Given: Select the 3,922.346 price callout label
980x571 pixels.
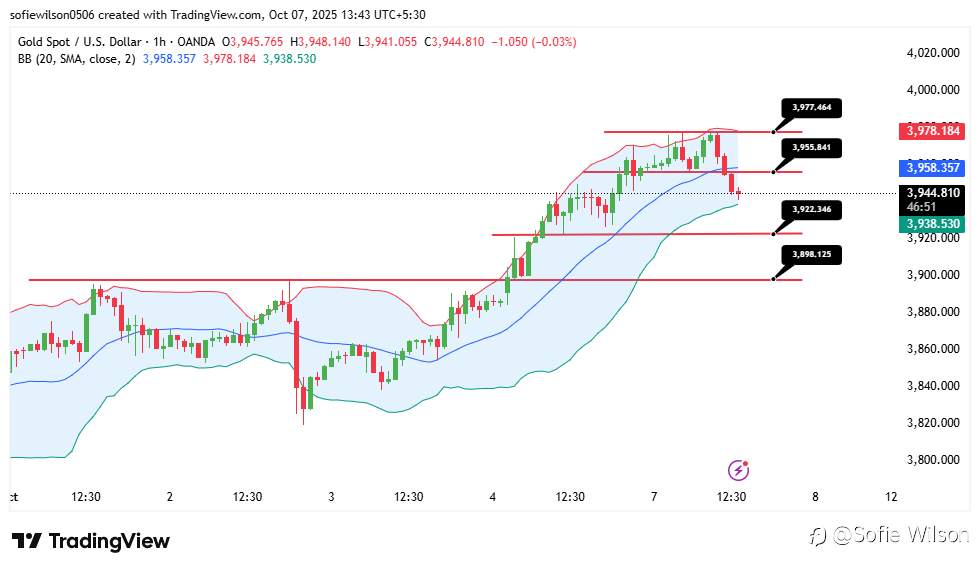Looking at the screenshot, I should click(x=811, y=209).
